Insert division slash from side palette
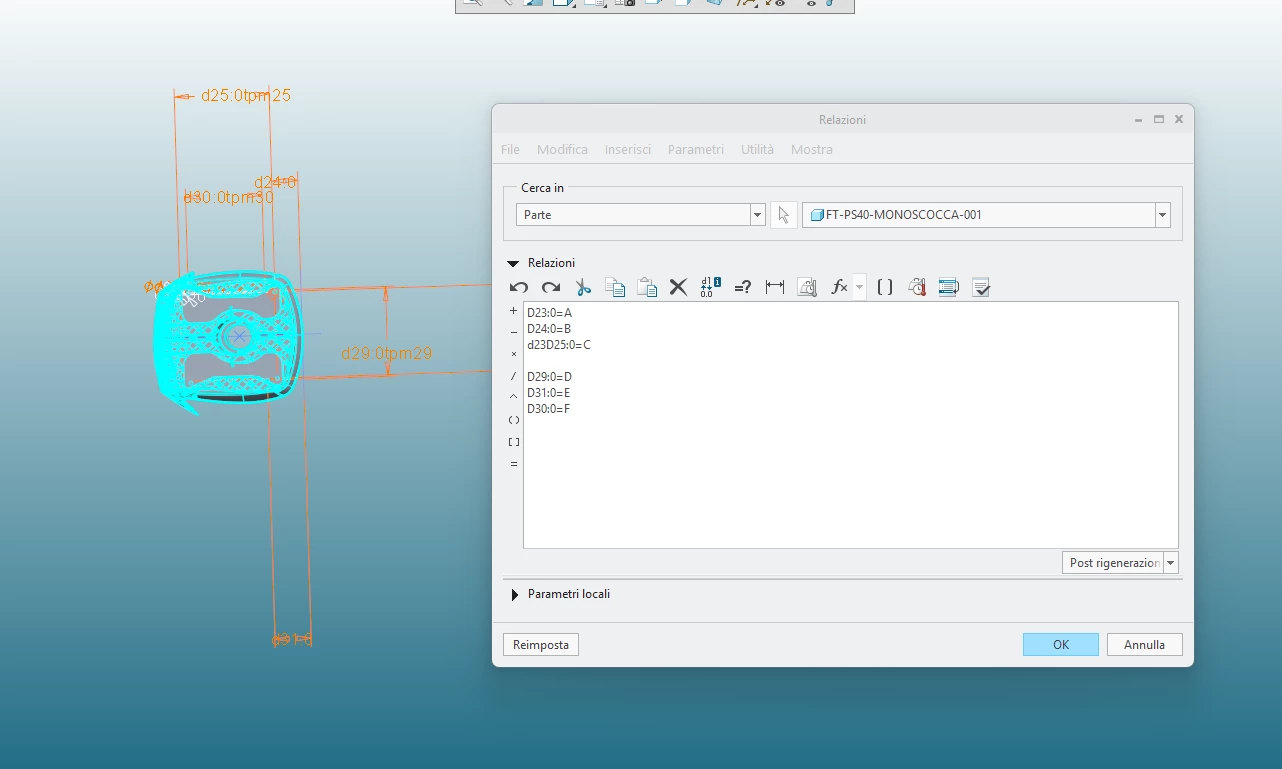1282x769 pixels. coord(514,376)
